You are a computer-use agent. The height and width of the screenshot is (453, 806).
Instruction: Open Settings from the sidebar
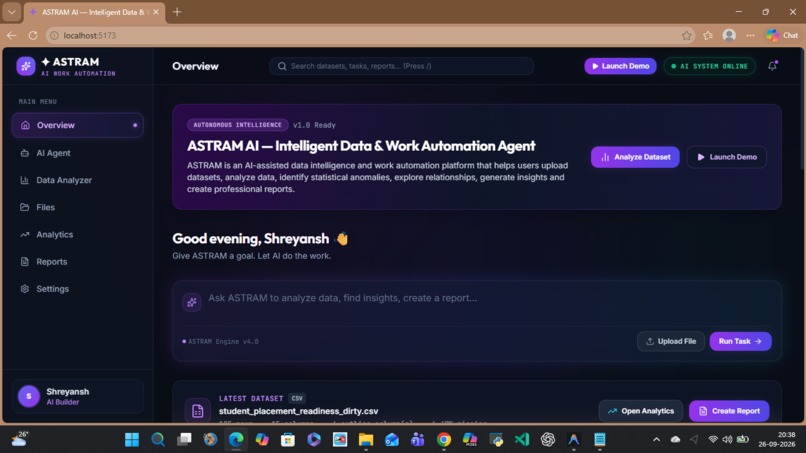(78, 289)
